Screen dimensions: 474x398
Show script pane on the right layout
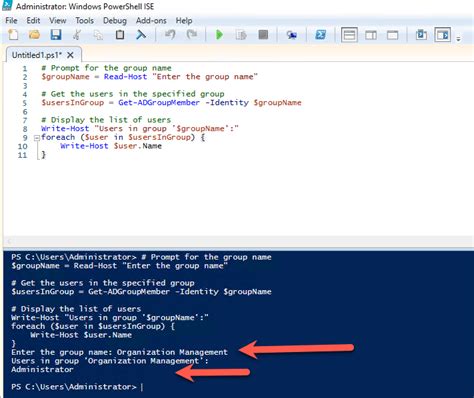click(371, 35)
